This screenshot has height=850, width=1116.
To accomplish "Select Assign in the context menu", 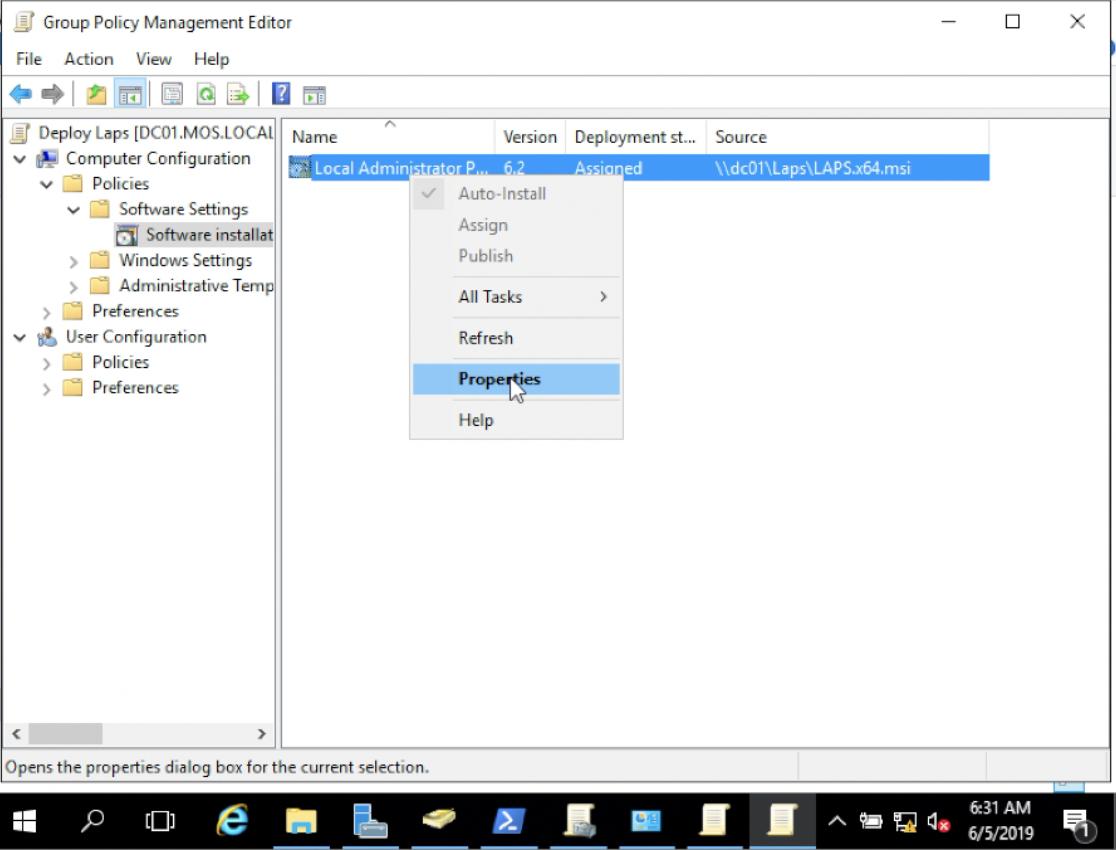I will coord(516,225).
